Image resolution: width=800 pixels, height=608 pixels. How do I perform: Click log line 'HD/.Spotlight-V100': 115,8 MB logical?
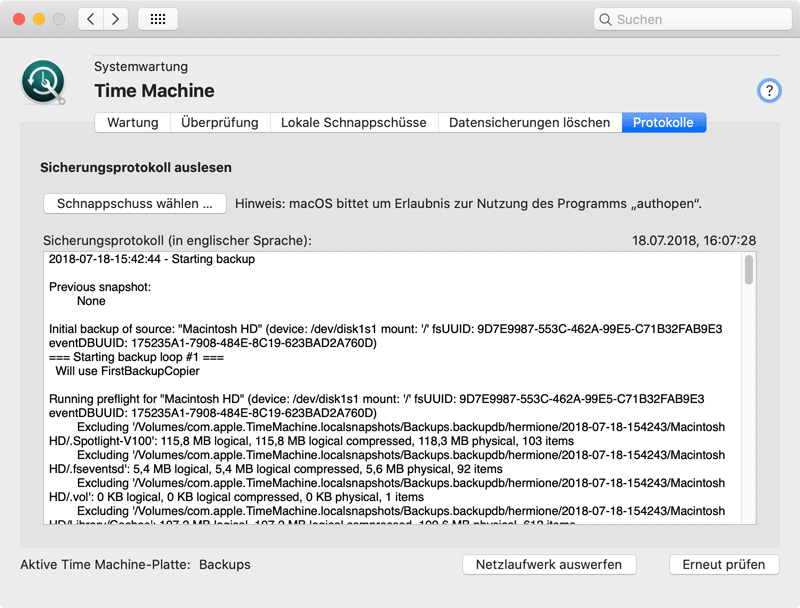[x=311, y=441]
